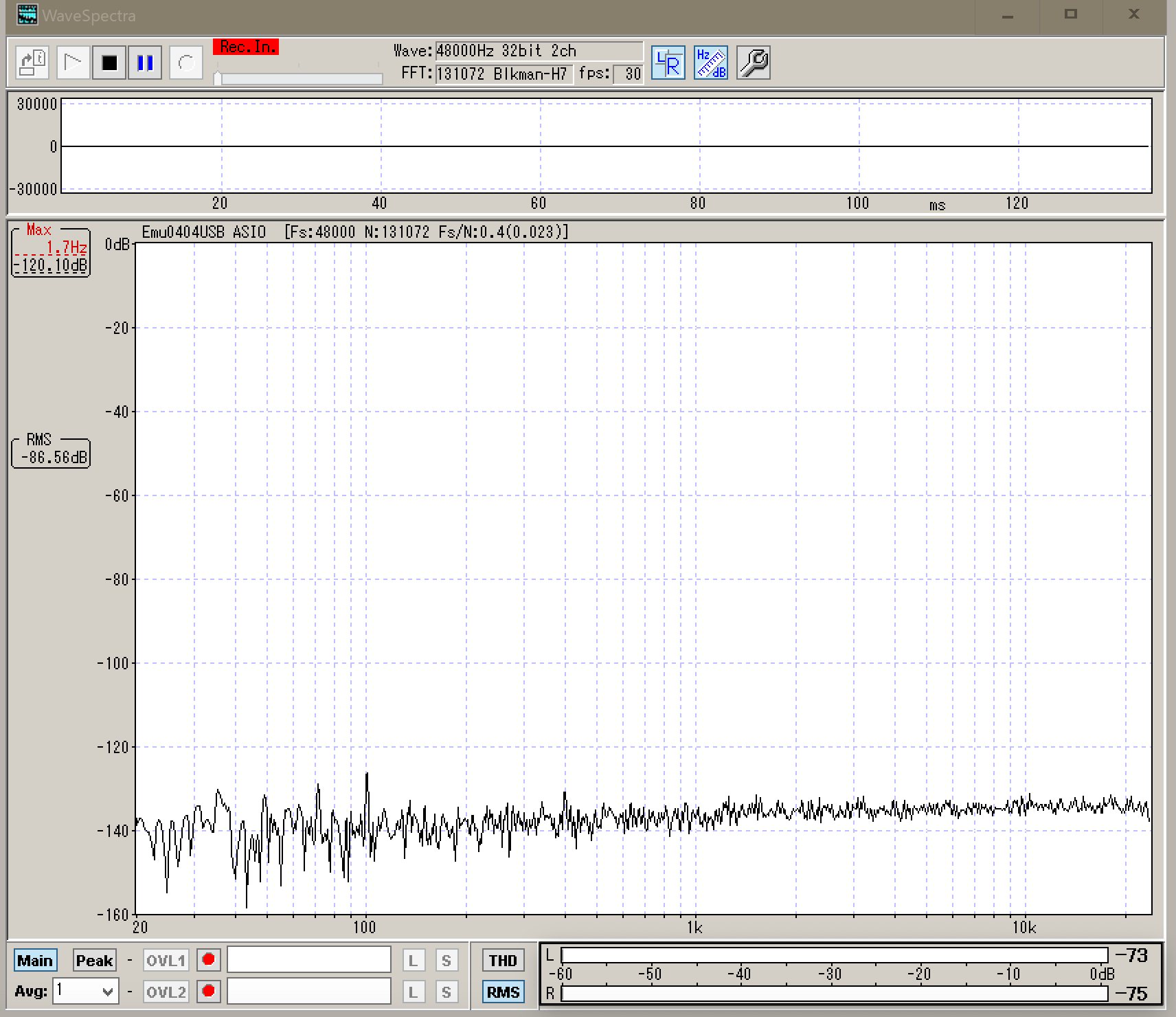Toggle THD measurement display
The height and width of the screenshot is (1017, 1176).
pos(503,960)
